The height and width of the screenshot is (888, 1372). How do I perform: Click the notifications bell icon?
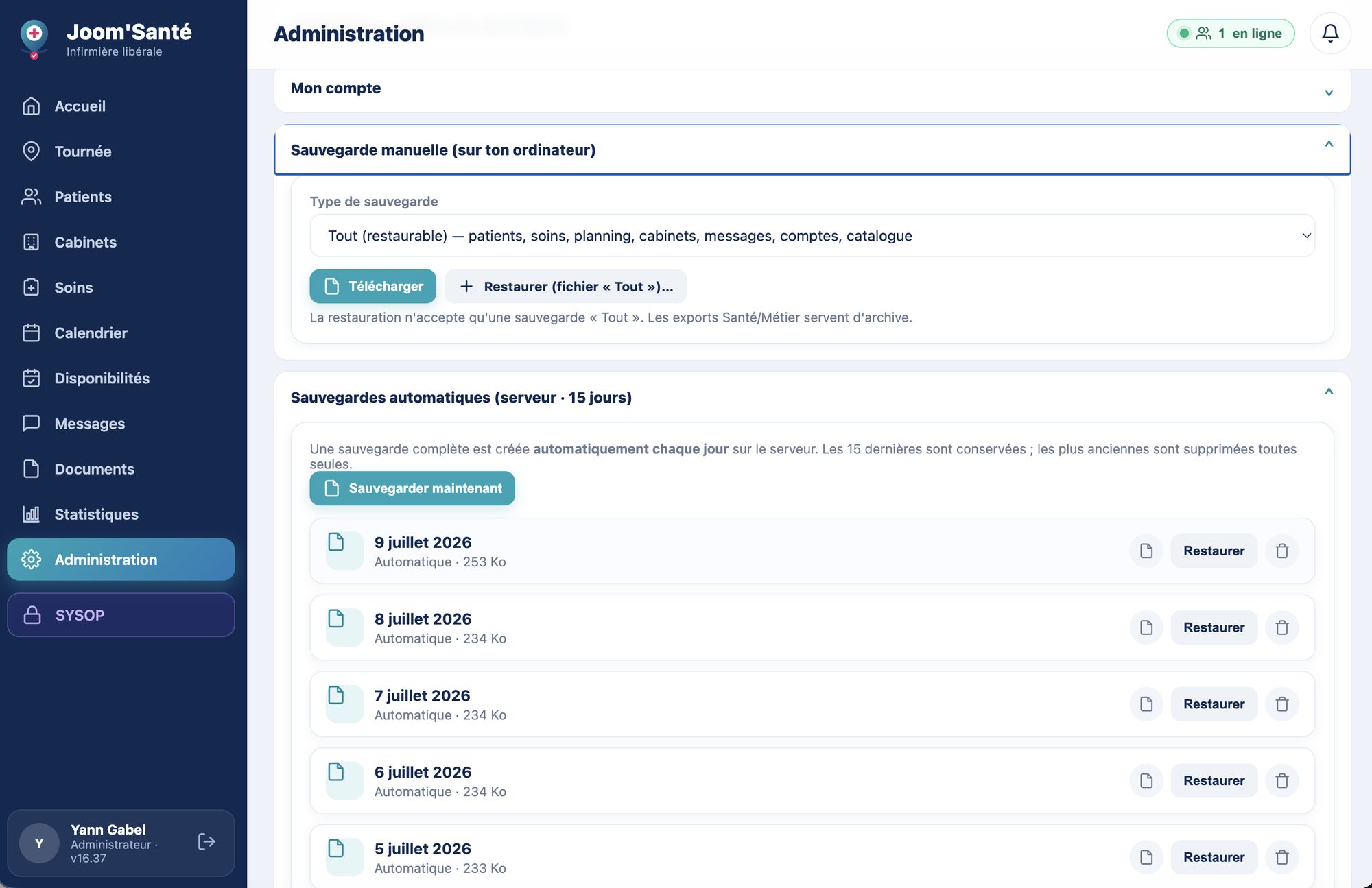(x=1330, y=33)
